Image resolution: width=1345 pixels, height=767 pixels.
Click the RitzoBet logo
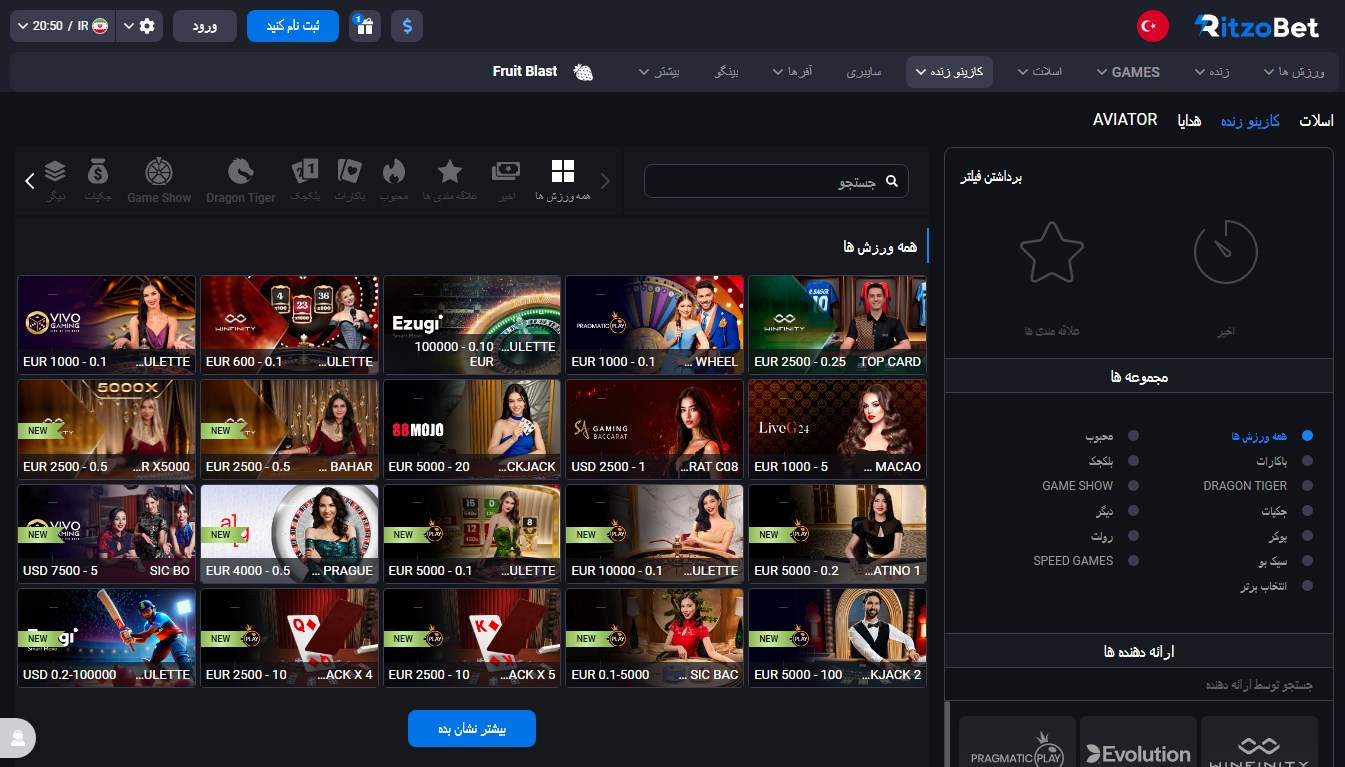point(1257,26)
